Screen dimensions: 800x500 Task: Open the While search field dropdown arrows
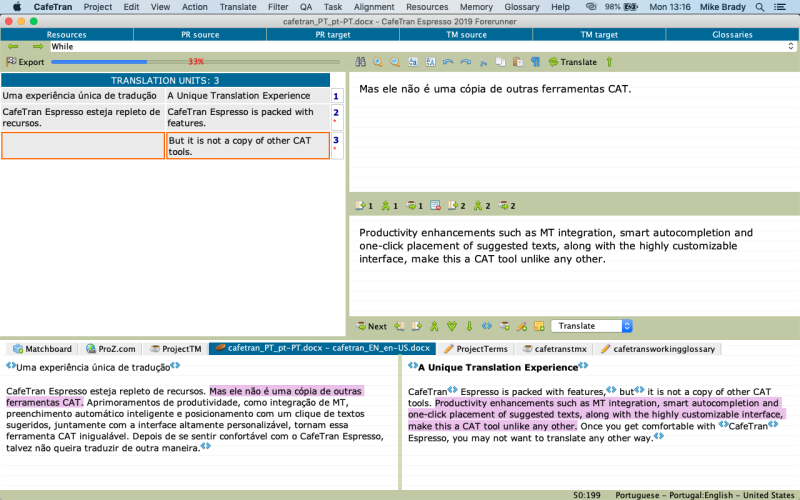coord(790,46)
